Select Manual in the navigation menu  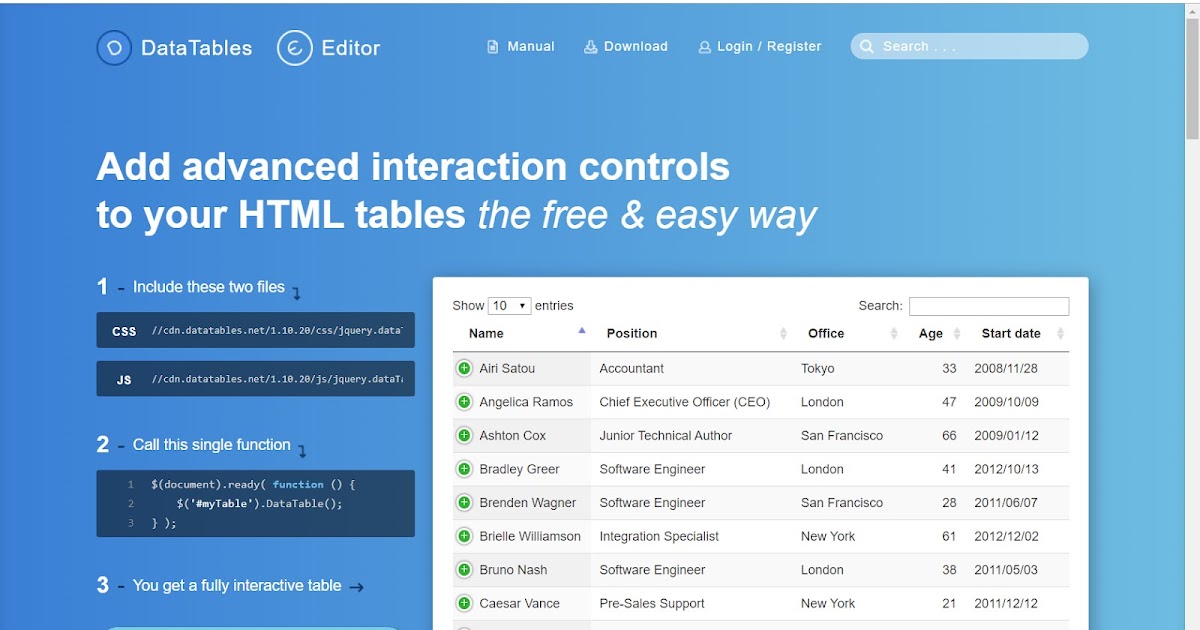[x=530, y=46]
